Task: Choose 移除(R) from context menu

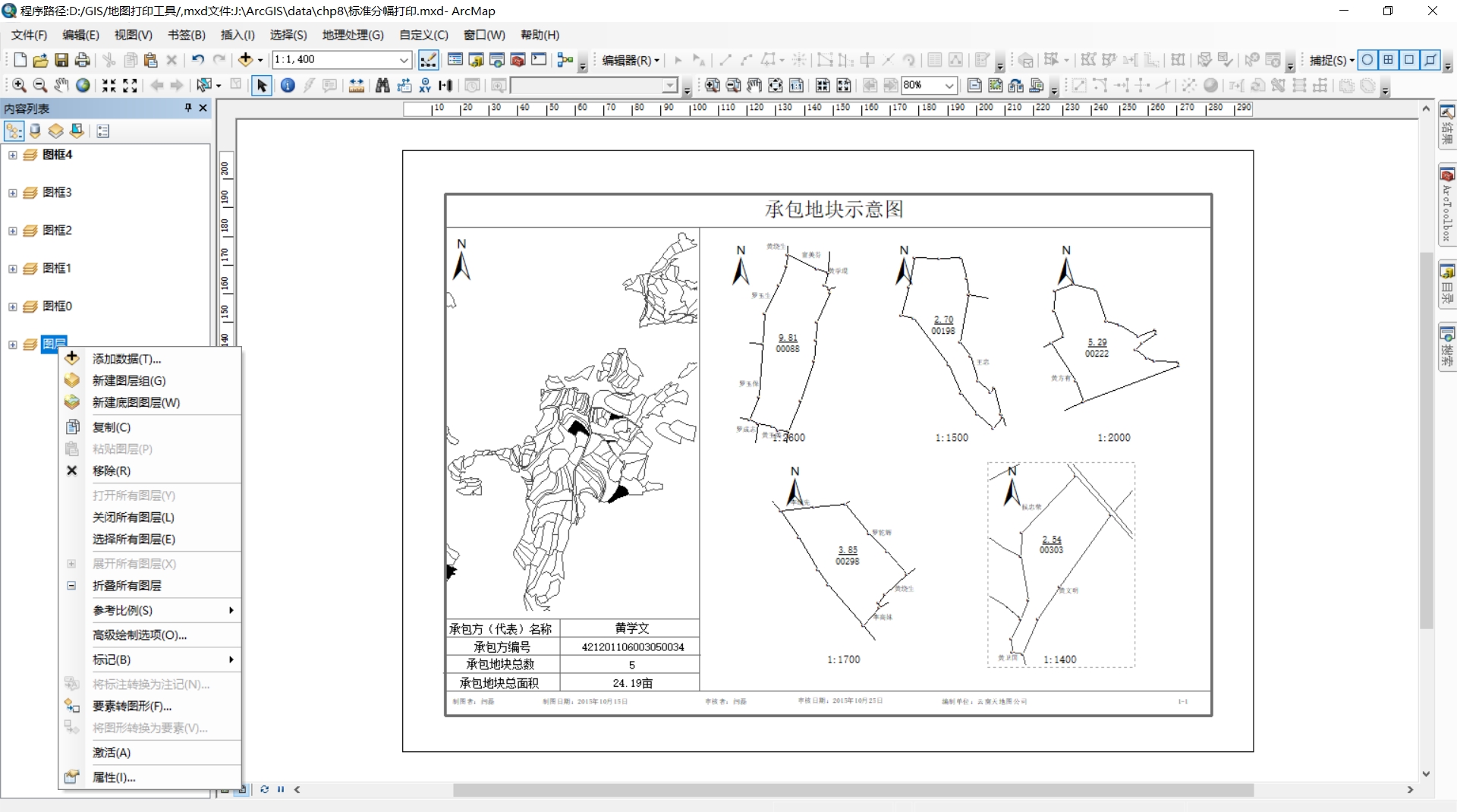Action: 150,471
